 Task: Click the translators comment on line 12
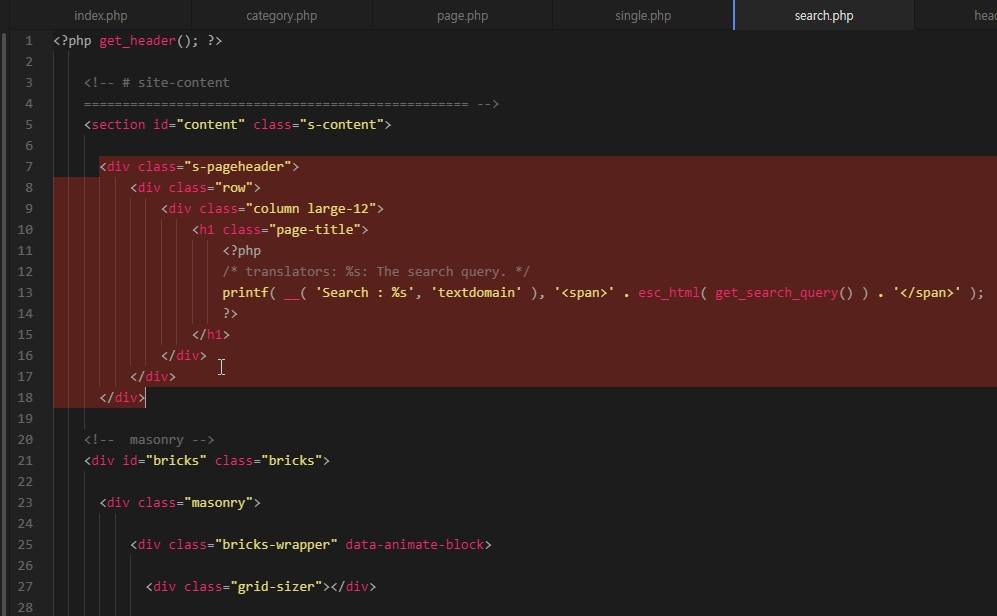pyautogui.click(x=376, y=271)
